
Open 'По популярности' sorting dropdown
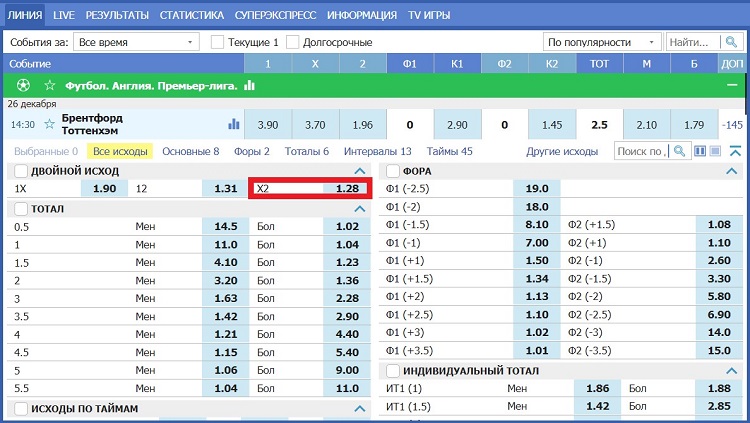point(602,42)
